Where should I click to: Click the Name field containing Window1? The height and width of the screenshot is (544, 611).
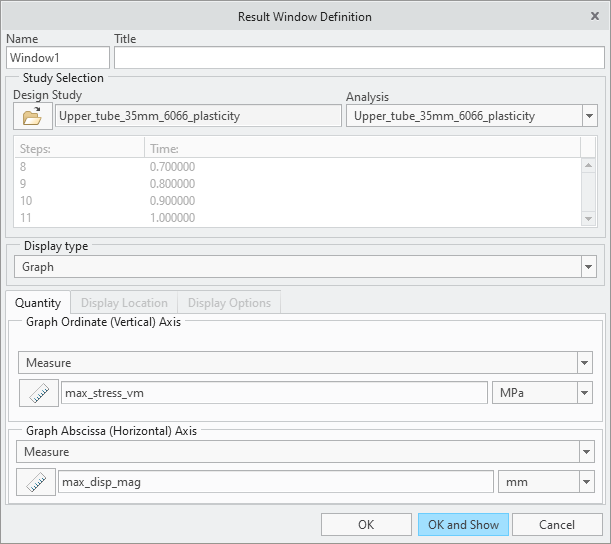click(x=57, y=59)
